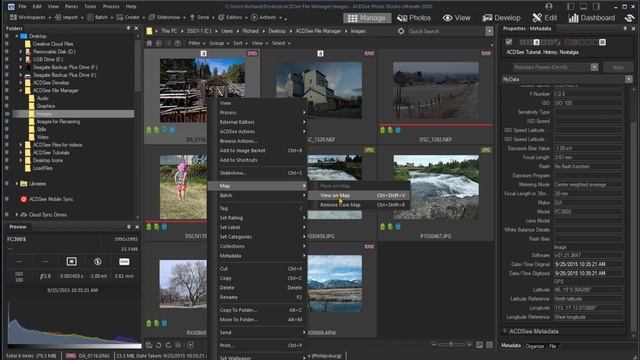The height and width of the screenshot is (360, 640).
Task: Open the Editors toolbar menu
Action: tap(232, 18)
